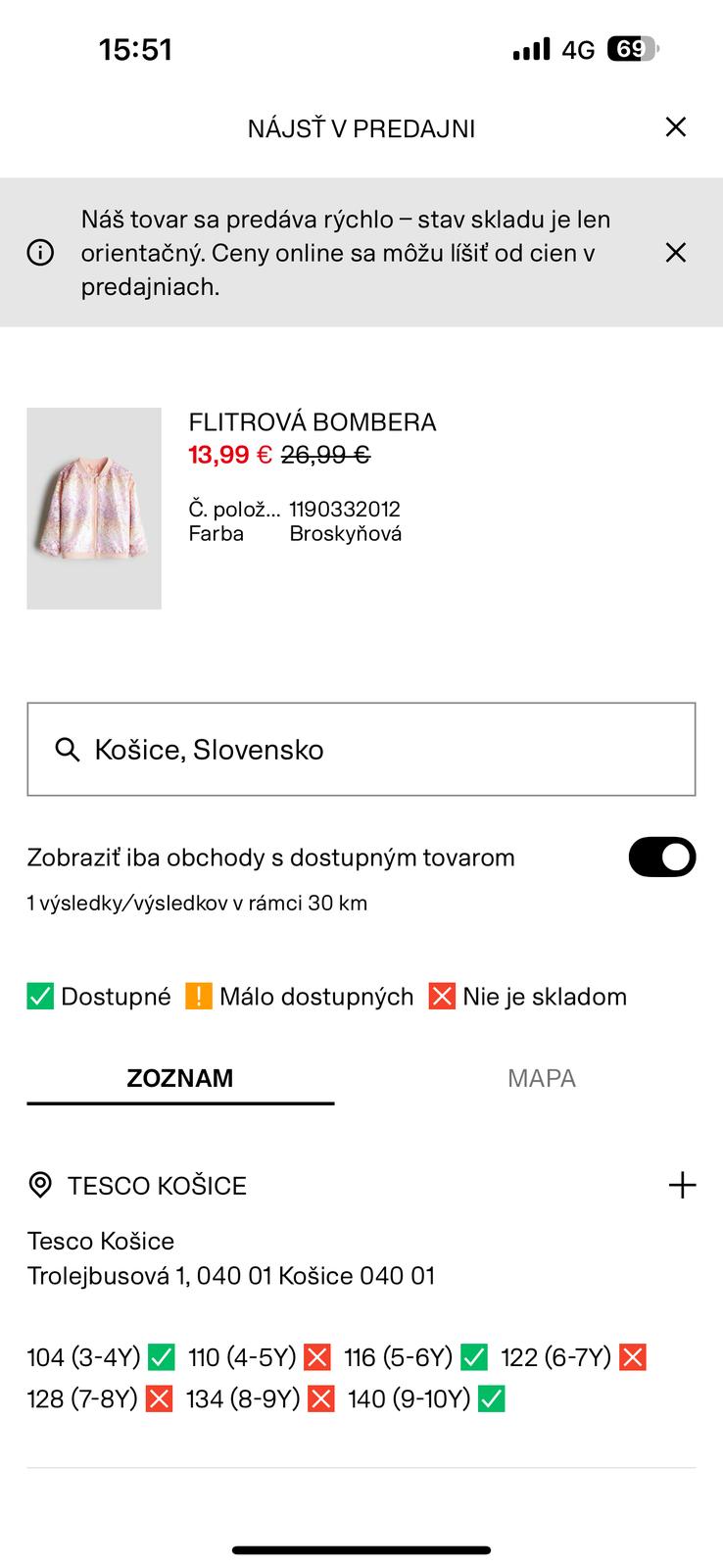723x1568 pixels.
Task: Tap the red cross for size 122
Action: [633, 1357]
